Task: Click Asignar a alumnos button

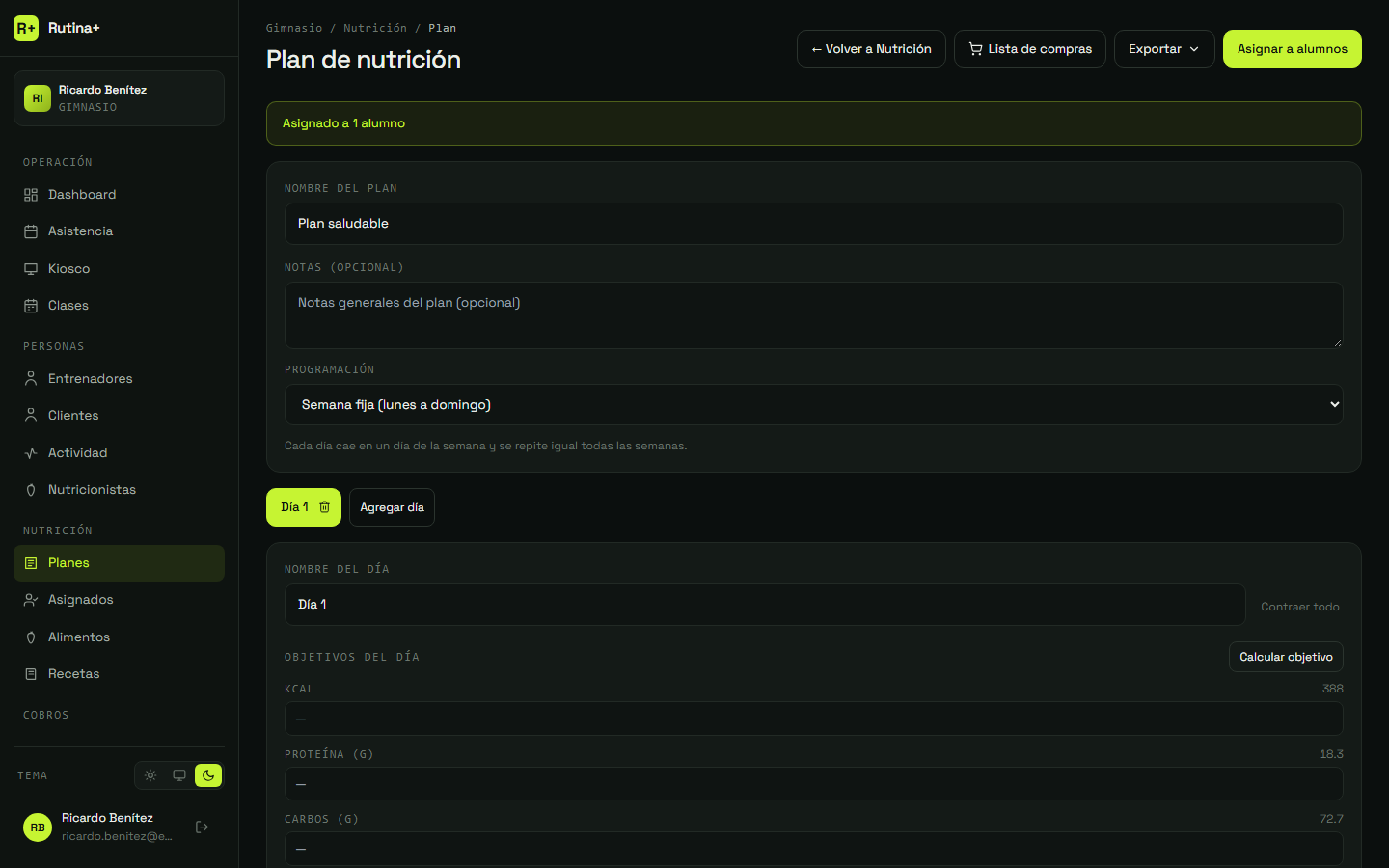Action: (1293, 49)
